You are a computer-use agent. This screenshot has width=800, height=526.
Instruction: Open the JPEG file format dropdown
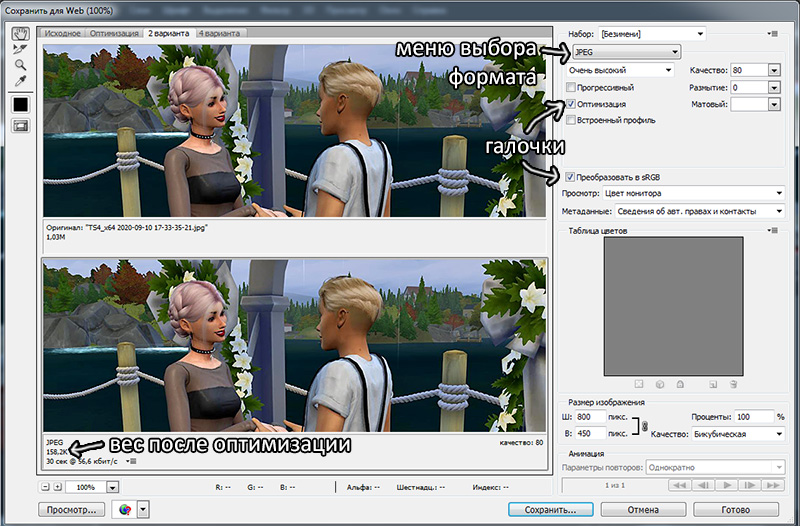626,52
